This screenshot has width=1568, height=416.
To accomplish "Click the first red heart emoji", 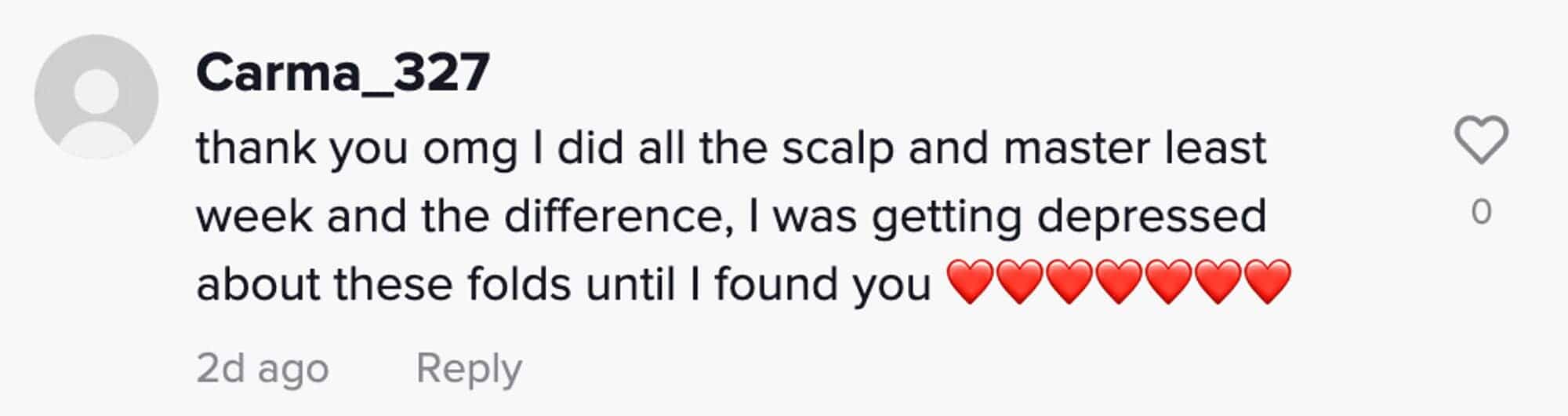I will [971, 283].
